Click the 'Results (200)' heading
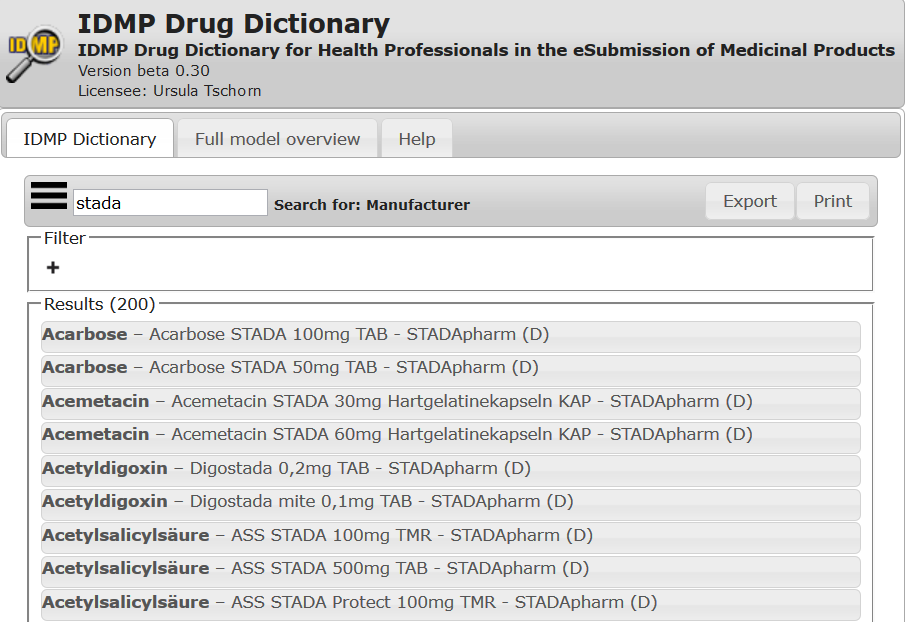905x622 pixels. point(100,304)
